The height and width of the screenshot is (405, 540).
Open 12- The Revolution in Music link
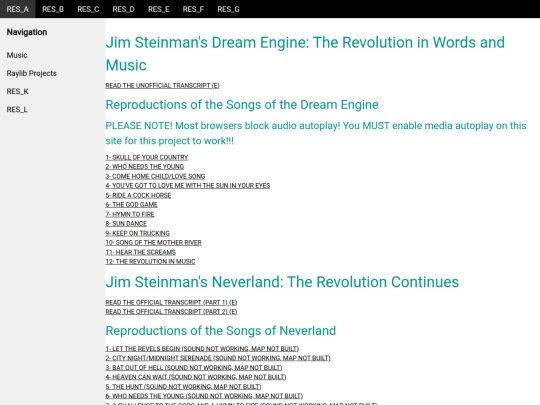150,261
